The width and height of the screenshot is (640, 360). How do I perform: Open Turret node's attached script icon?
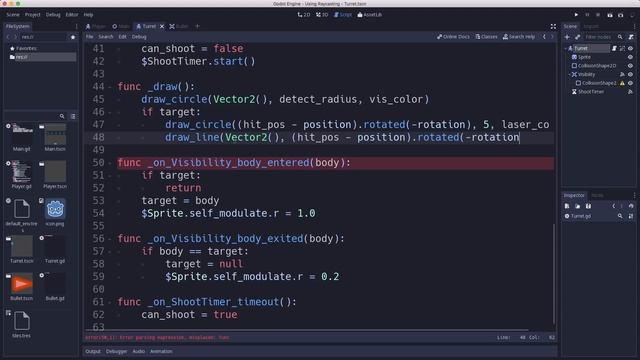pos(614,48)
